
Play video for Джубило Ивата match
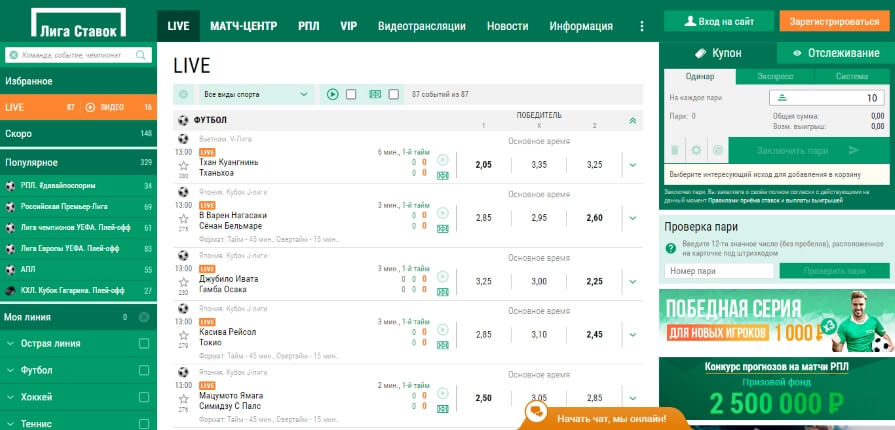442,276
